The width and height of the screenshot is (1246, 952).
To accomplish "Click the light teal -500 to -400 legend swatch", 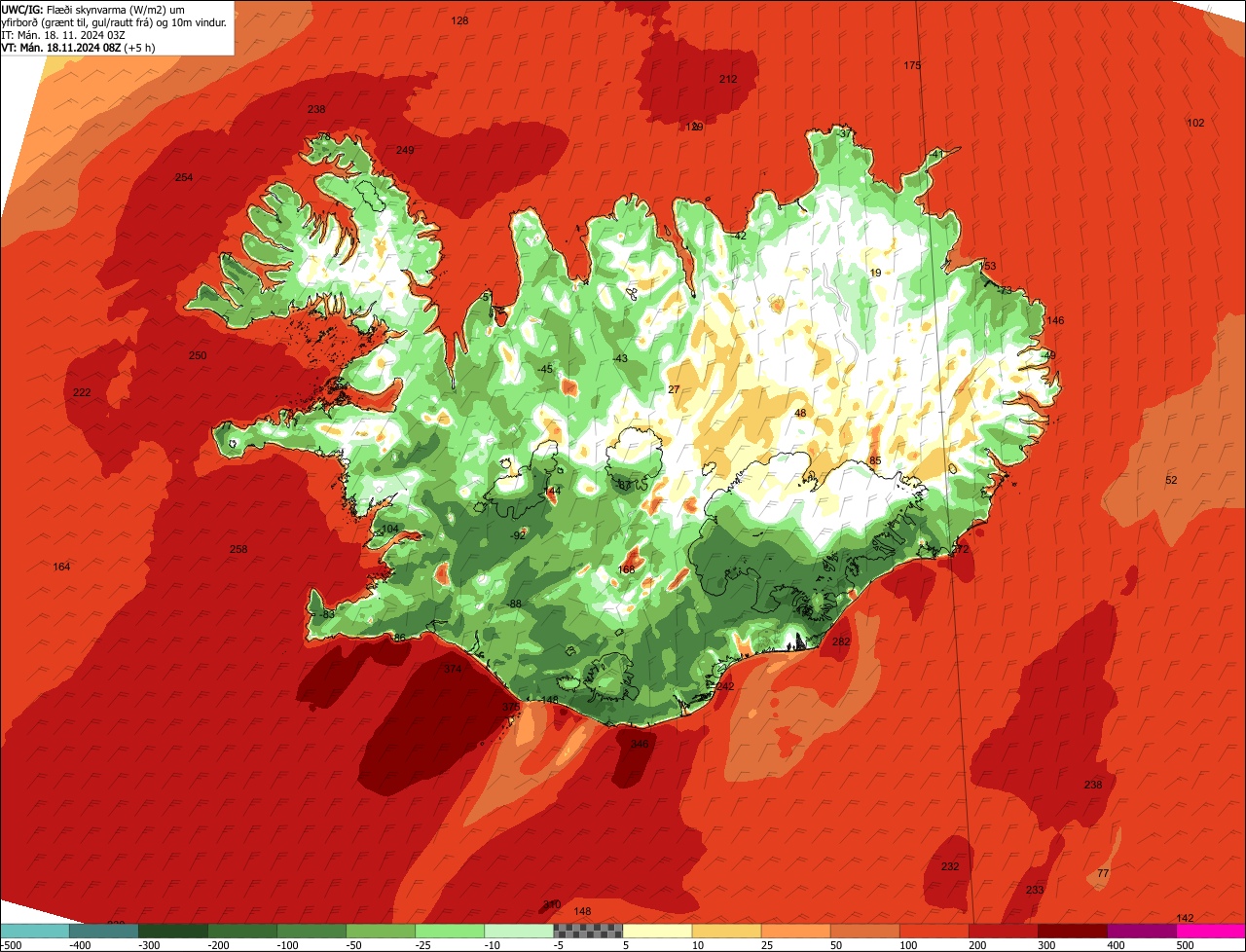I will pyautogui.click(x=34, y=931).
